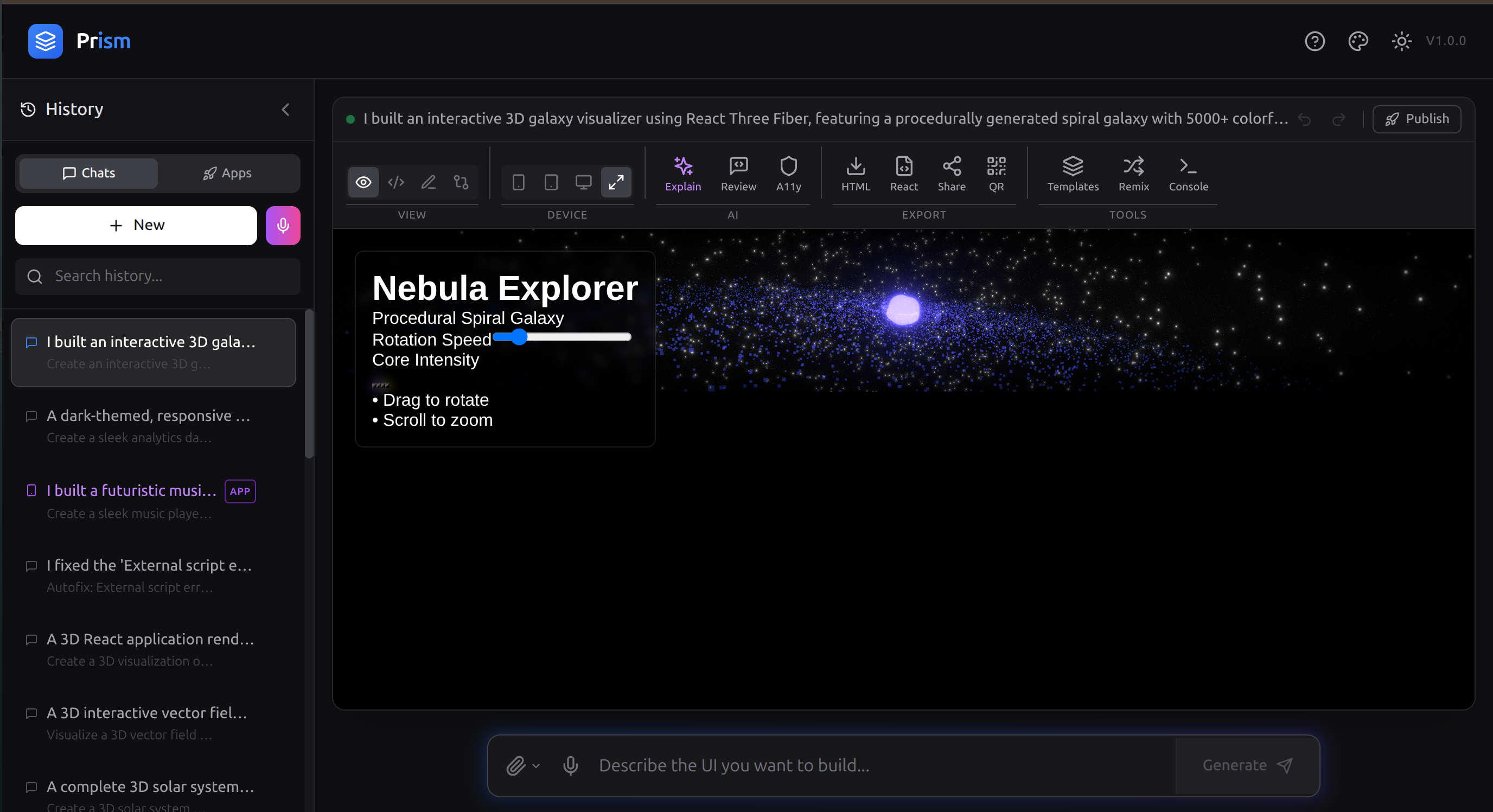Viewport: 1493px width, 812px height.
Task: Switch to code view mode
Action: point(396,183)
